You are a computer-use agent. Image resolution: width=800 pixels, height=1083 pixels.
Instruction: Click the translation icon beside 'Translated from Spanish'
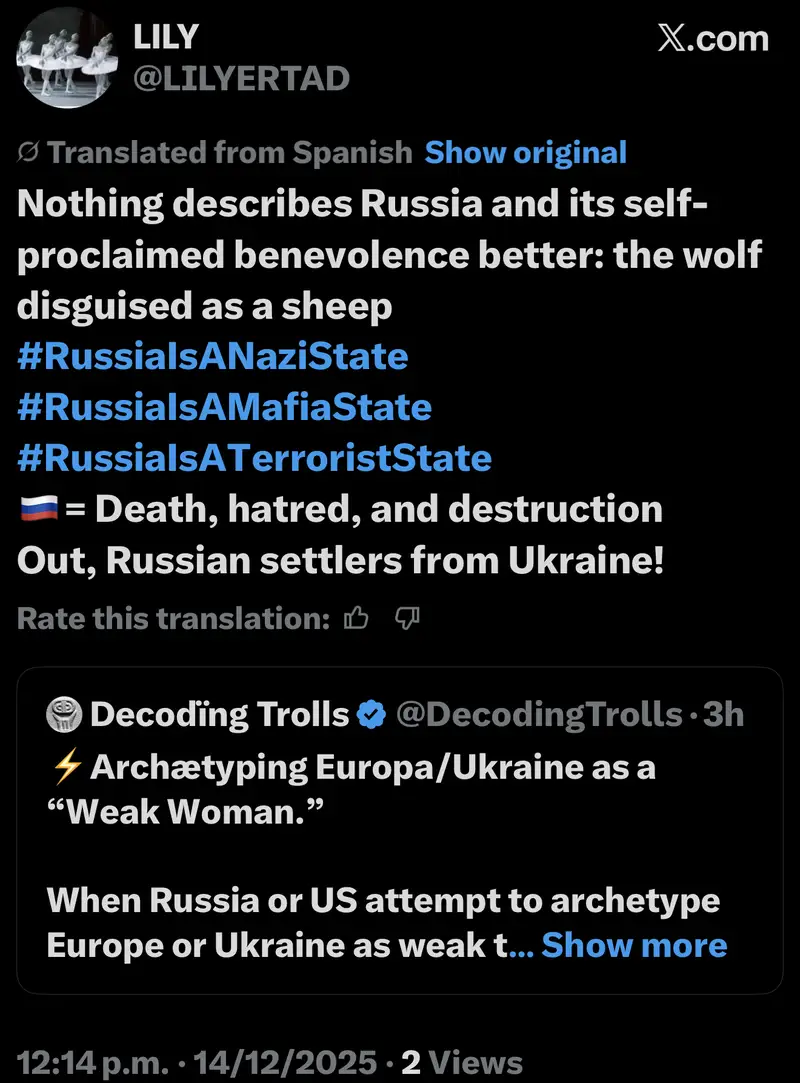coord(29,153)
